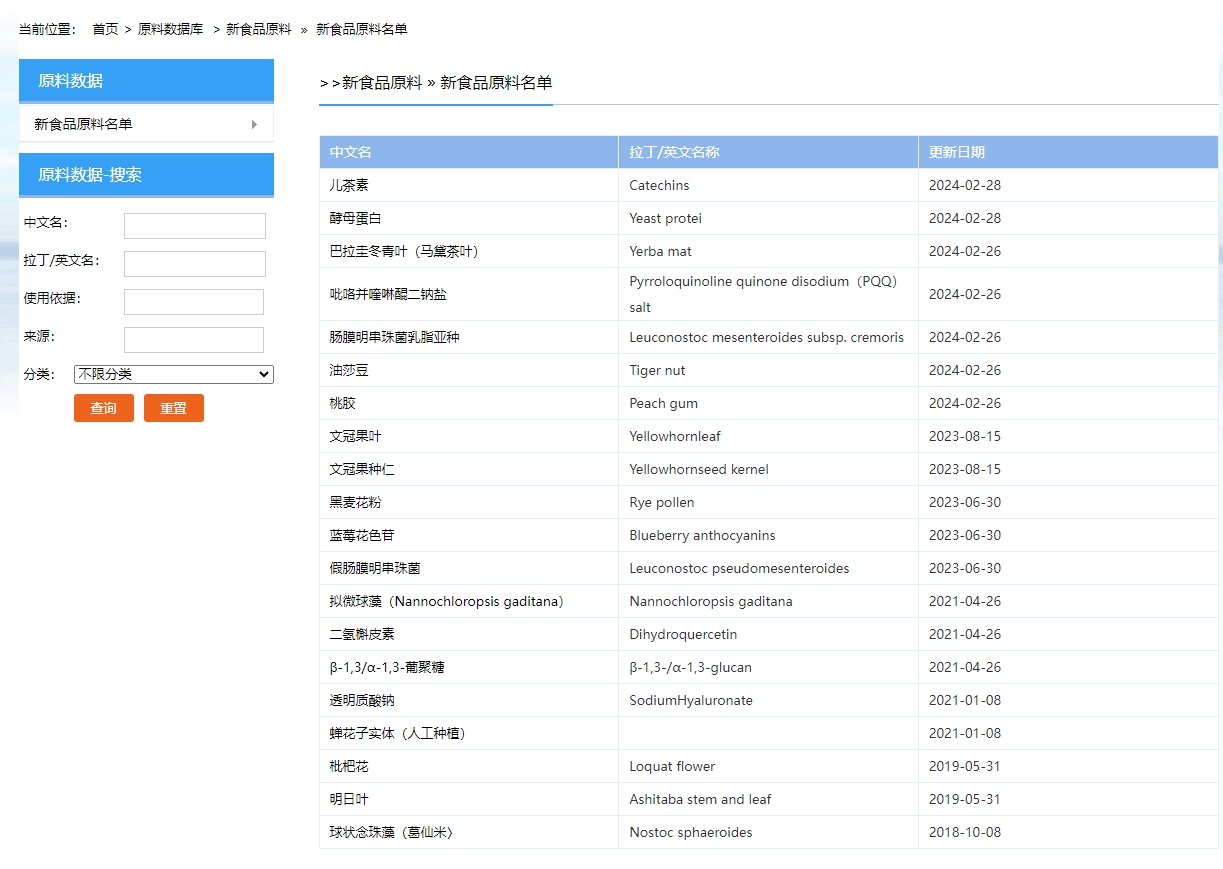
Task: Focus the 拉丁/英文名 text box
Action: click(x=194, y=263)
